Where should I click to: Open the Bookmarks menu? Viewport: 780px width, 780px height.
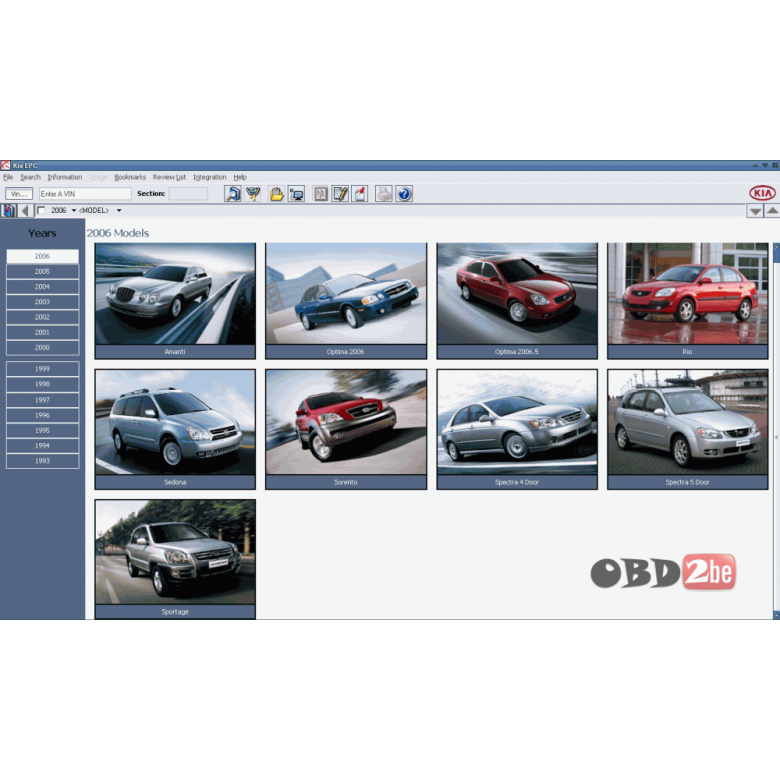point(130,177)
